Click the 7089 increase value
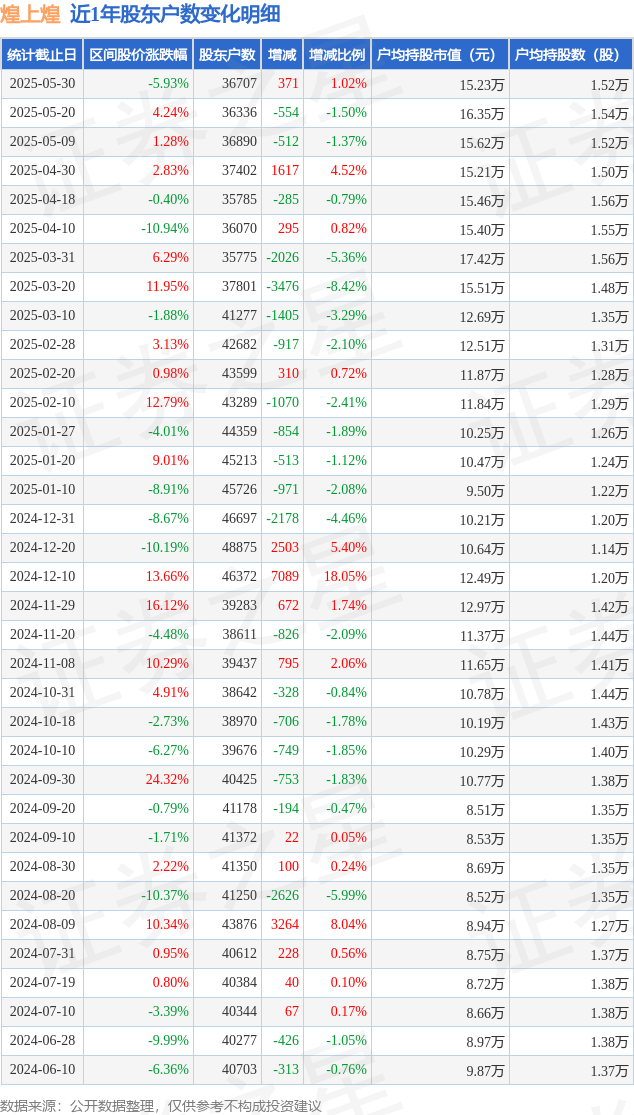 [285, 577]
